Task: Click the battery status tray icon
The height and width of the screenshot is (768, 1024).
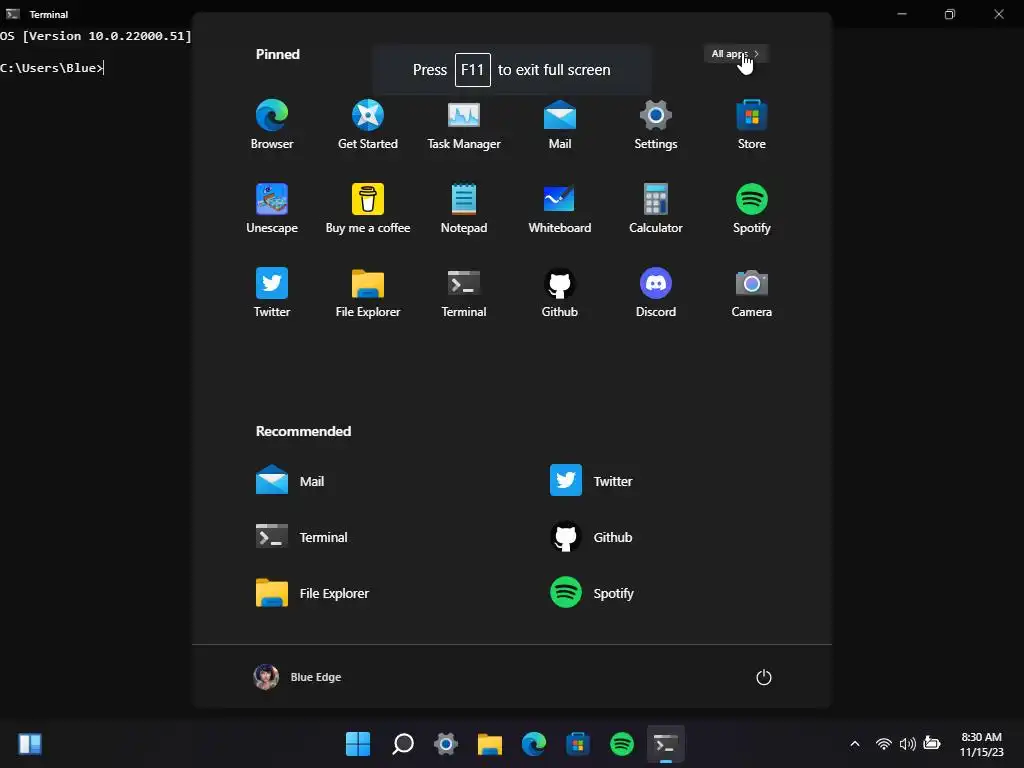Action: click(932, 744)
